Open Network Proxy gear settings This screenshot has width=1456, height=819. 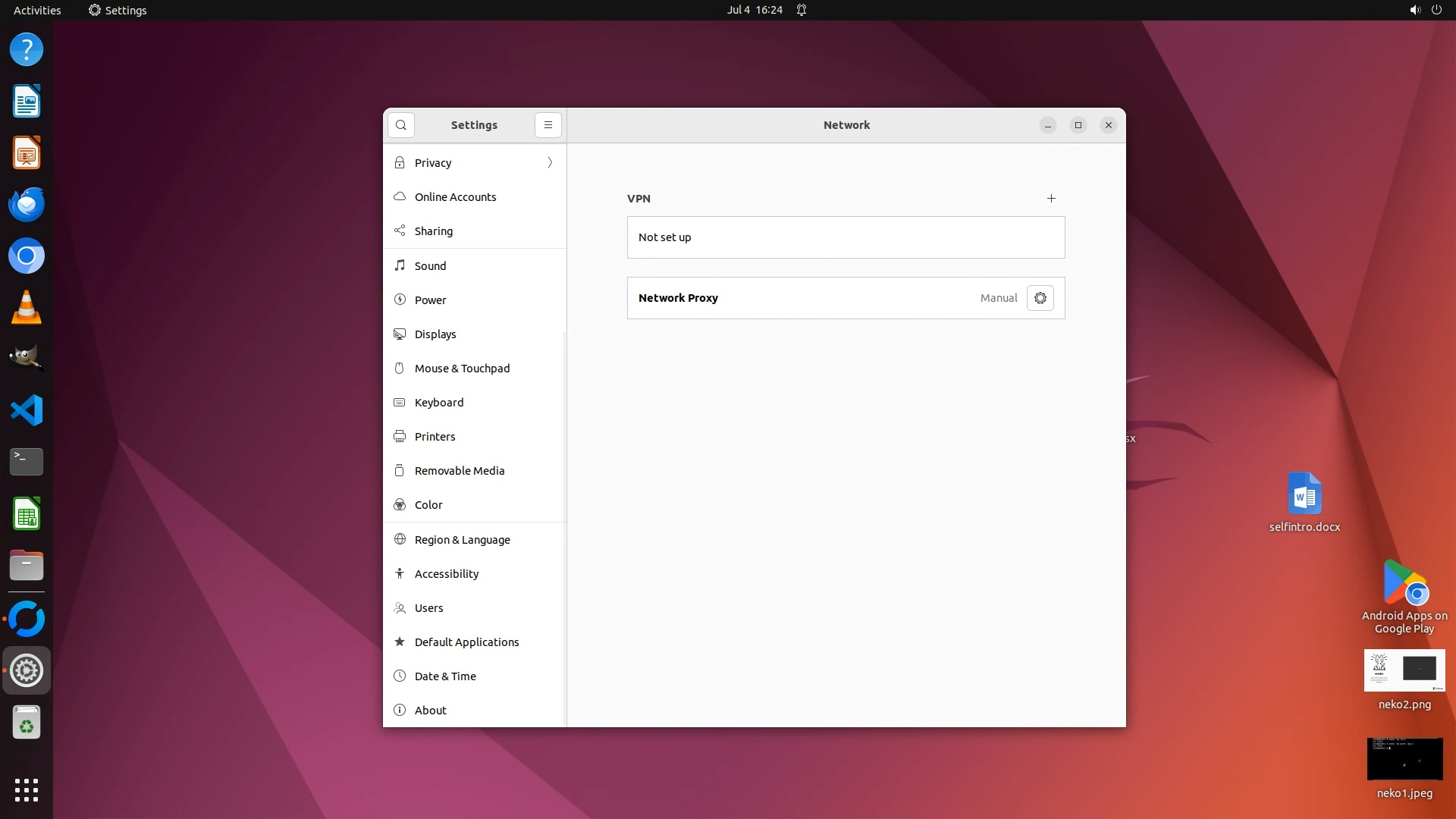coord(1040,298)
